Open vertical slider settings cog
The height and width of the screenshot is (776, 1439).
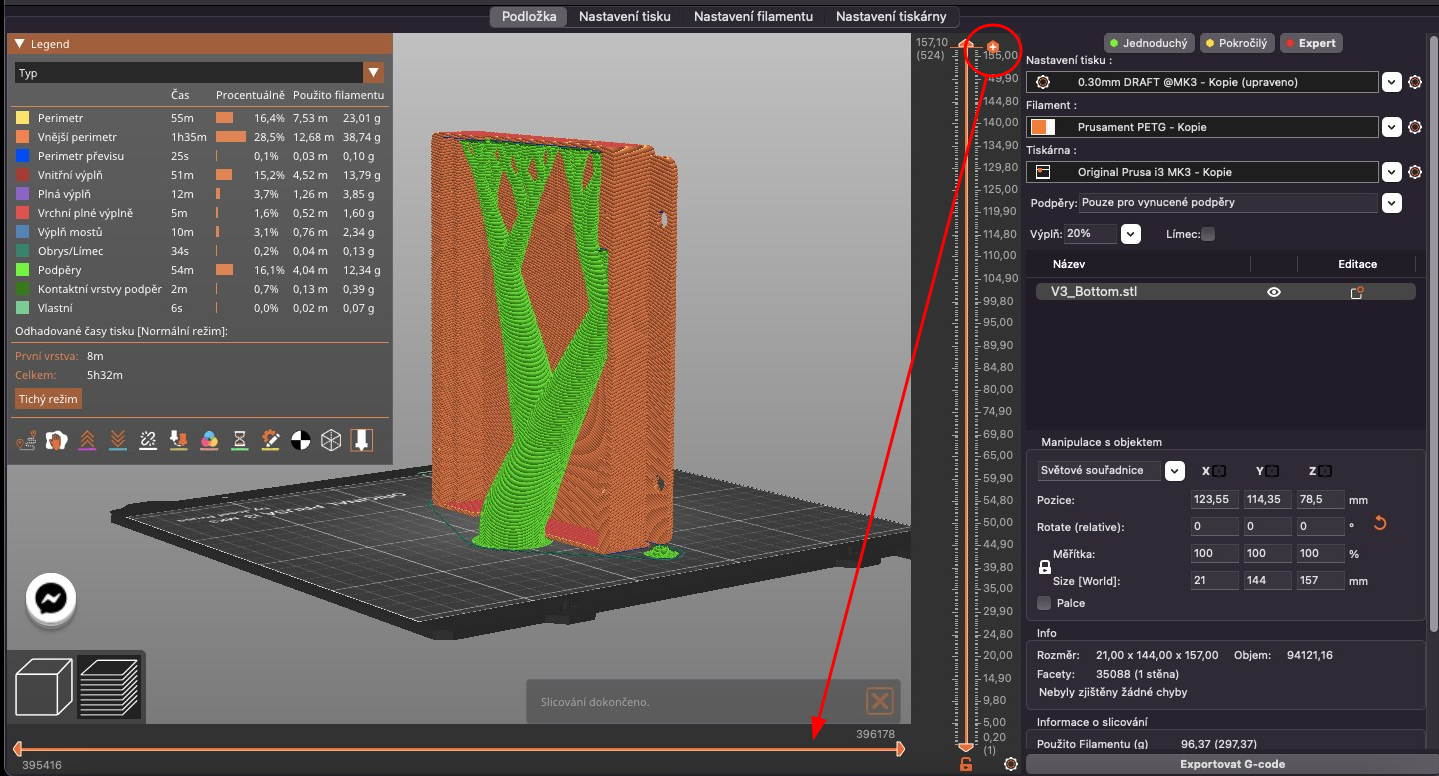(1011, 764)
